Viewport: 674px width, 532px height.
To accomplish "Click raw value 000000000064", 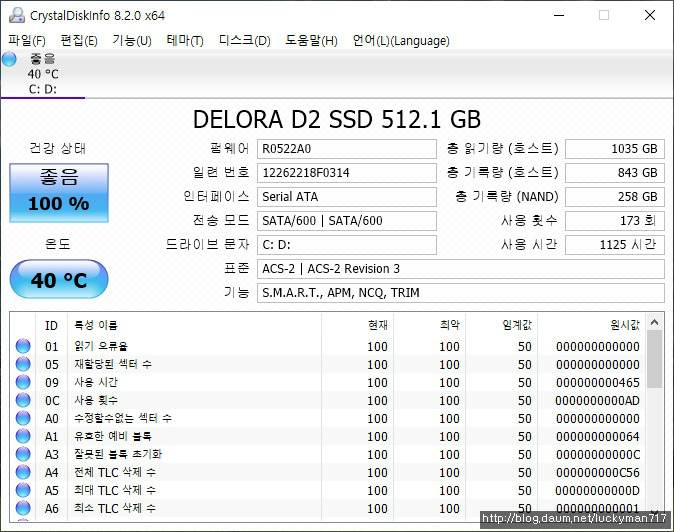I will coord(597,437).
